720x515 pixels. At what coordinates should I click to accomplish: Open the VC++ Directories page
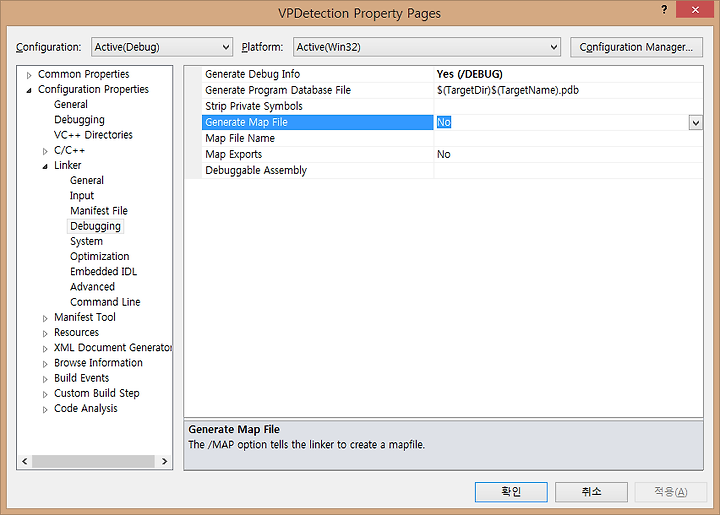point(93,134)
